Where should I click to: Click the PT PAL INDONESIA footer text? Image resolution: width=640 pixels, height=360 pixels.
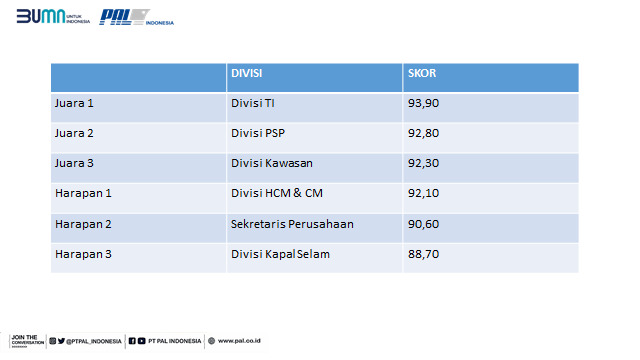click(x=175, y=341)
